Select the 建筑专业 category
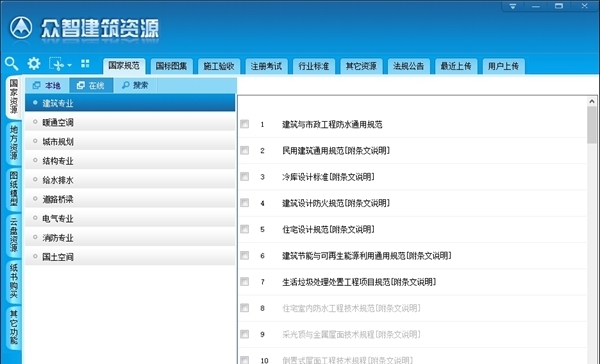The width and height of the screenshot is (600, 364). tap(130, 103)
